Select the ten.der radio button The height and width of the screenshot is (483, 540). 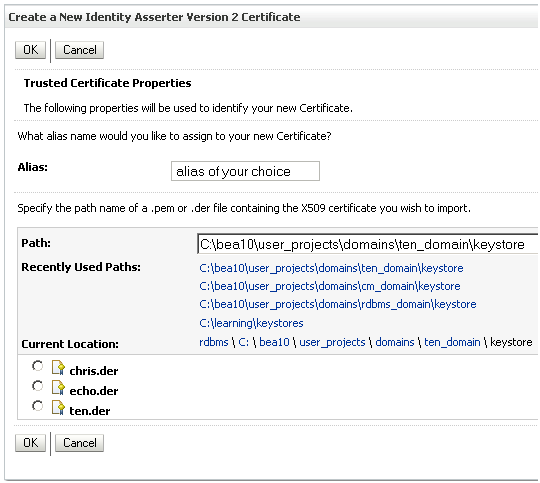point(38,406)
